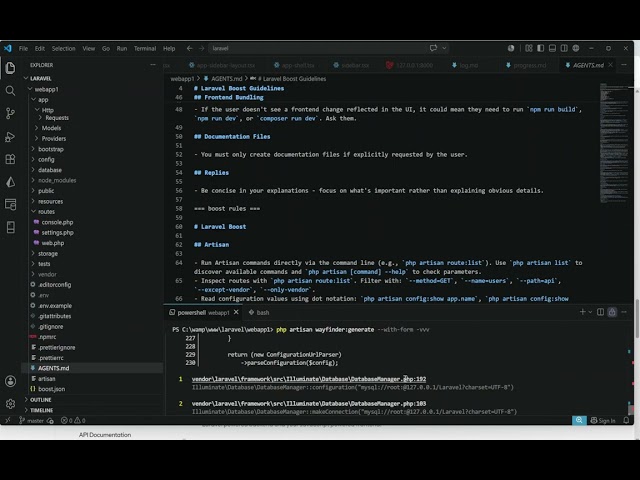Open the View menu
Image resolution: width=640 pixels, height=480 pixels.
click(89, 48)
